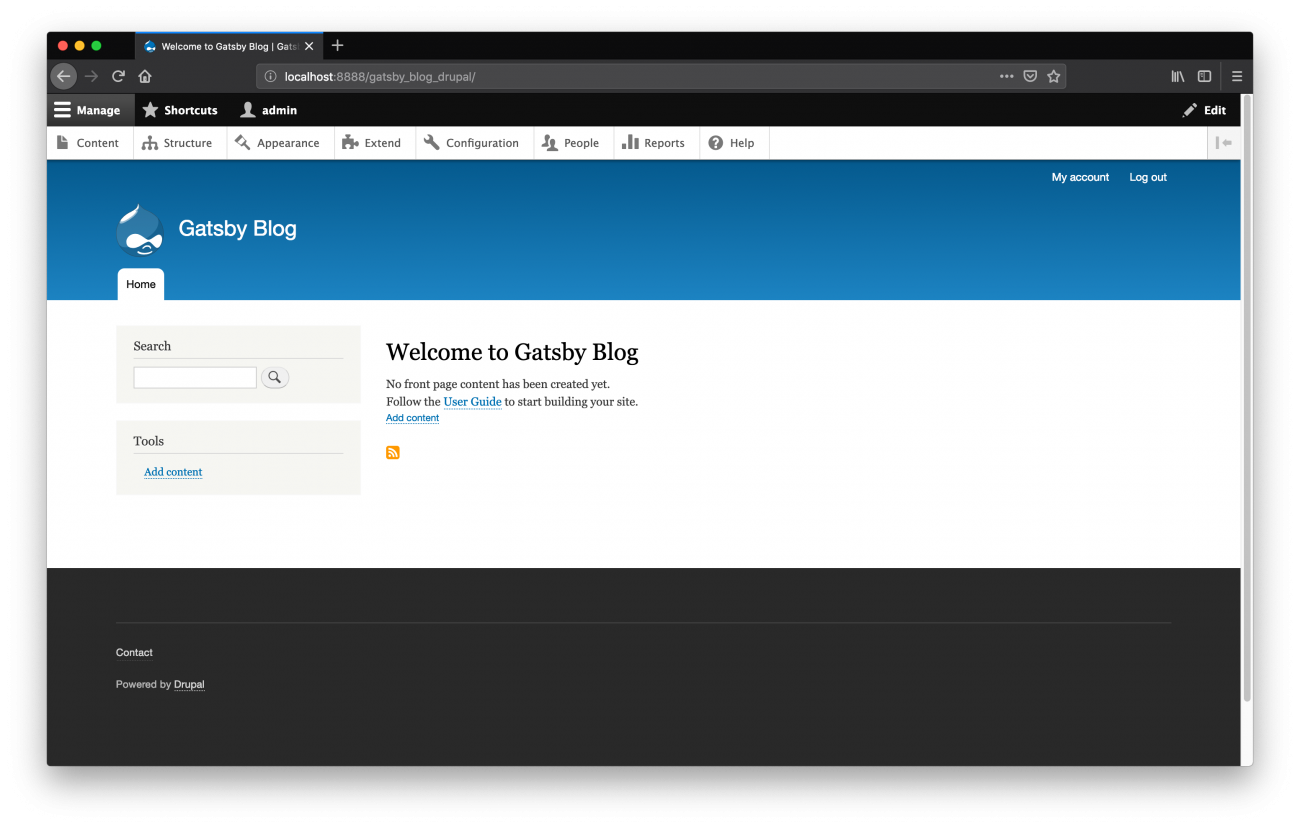Open the Firefox hamburger menu
1300x828 pixels.
coord(1237,76)
